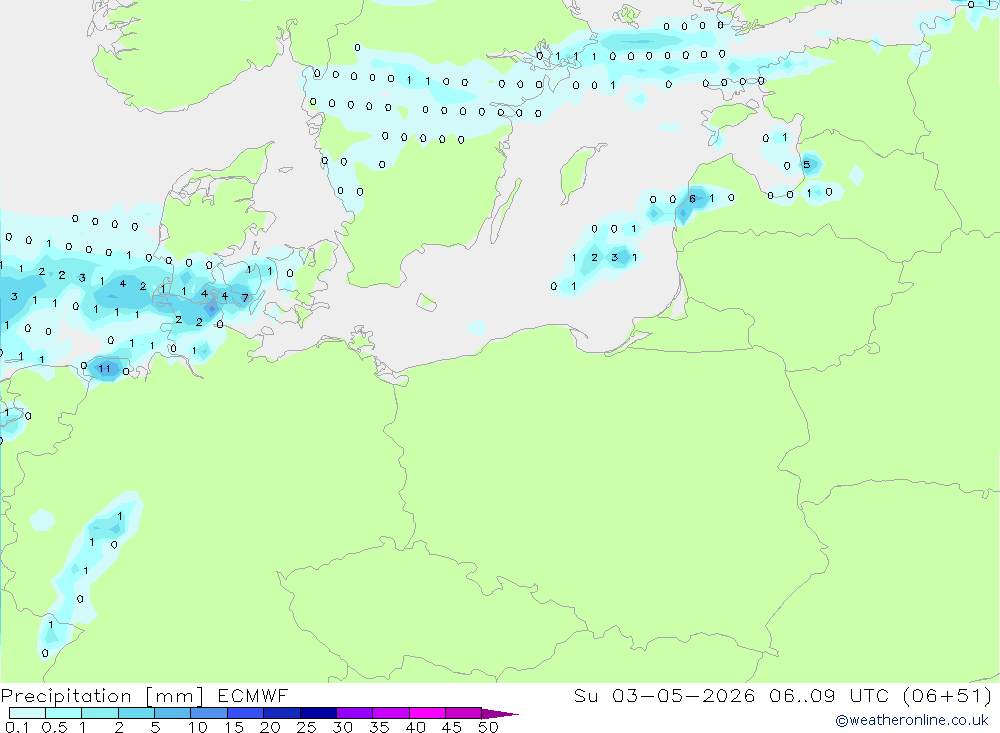Click the legend scale label '30'
1000x733 pixels.
point(342,727)
